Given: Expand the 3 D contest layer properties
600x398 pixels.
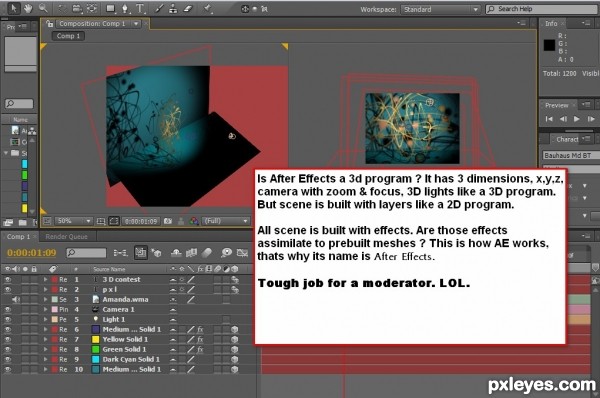Looking at the screenshot, I should [46, 280].
